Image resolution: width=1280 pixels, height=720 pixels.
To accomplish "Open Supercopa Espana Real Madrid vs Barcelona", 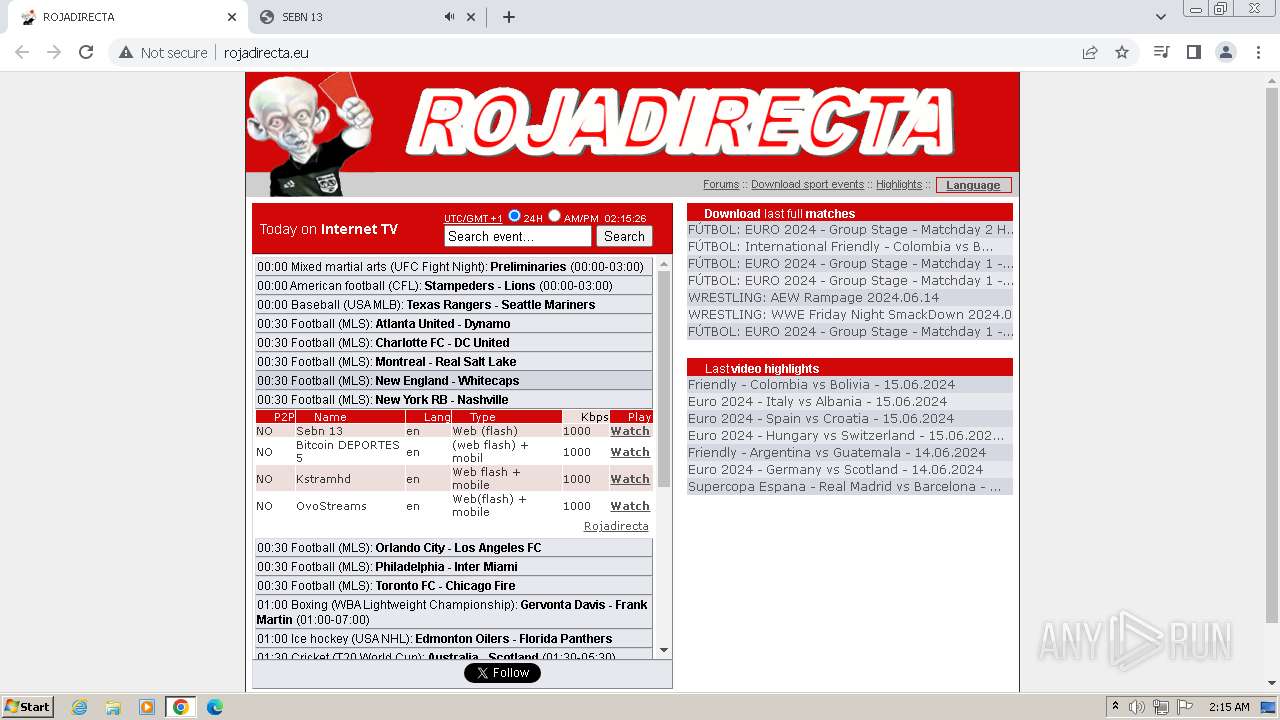I will [844, 487].
